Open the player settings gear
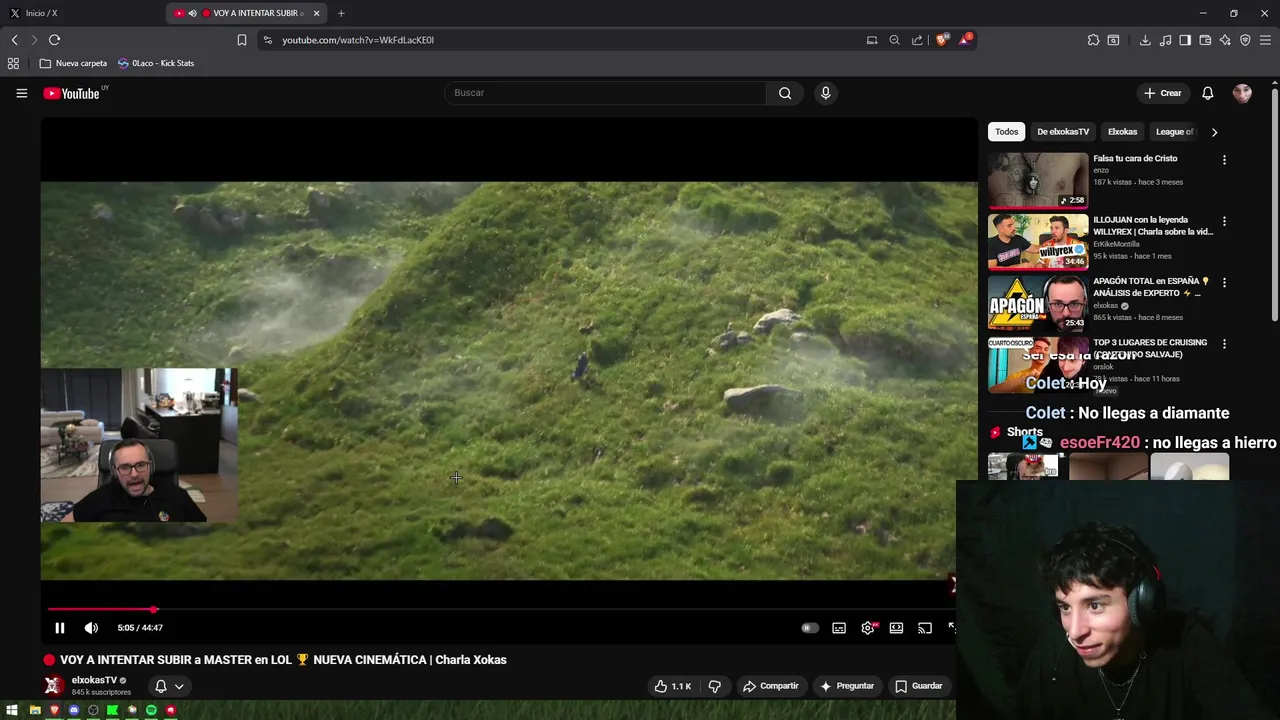Image resolution: width=1280 pixels, height=720 pixels. coord(868,628)
